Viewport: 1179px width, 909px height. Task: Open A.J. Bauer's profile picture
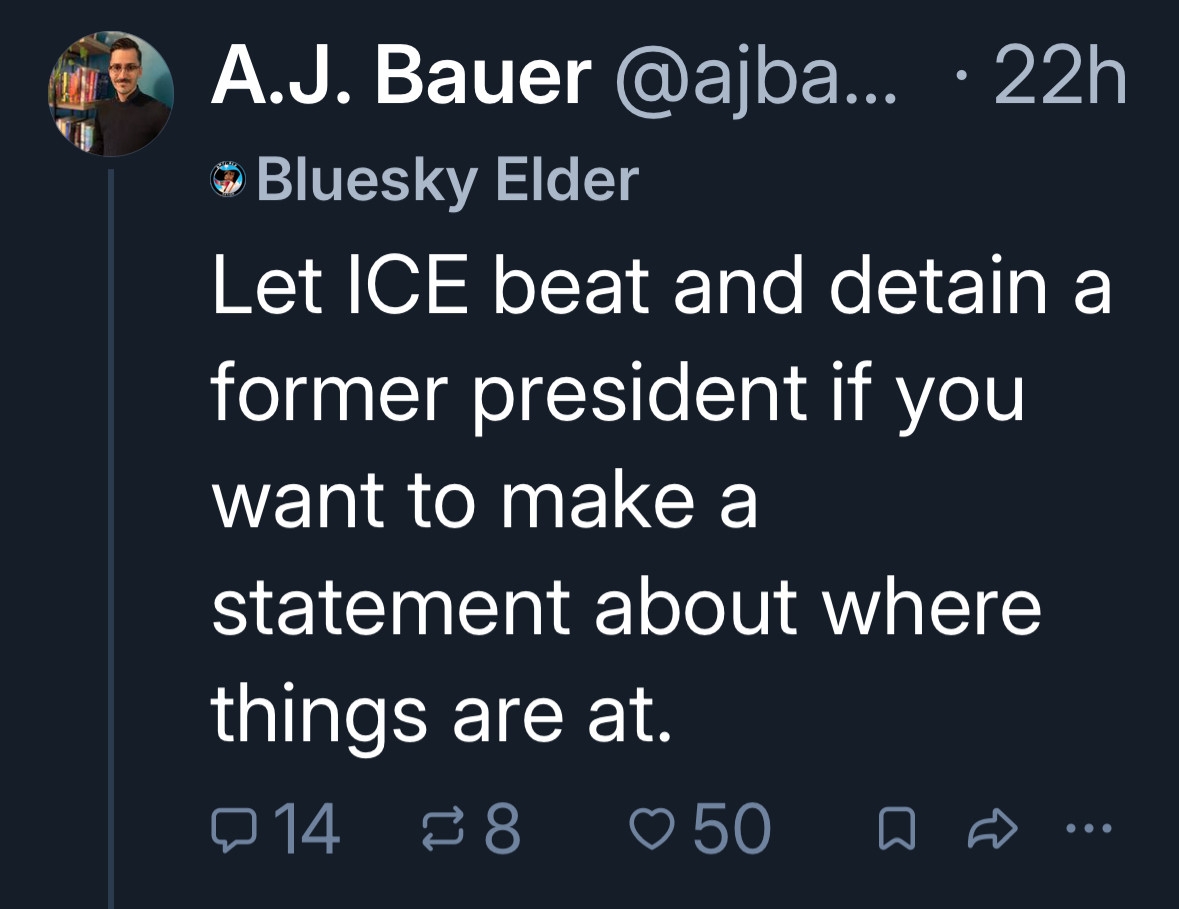(111, 93)
